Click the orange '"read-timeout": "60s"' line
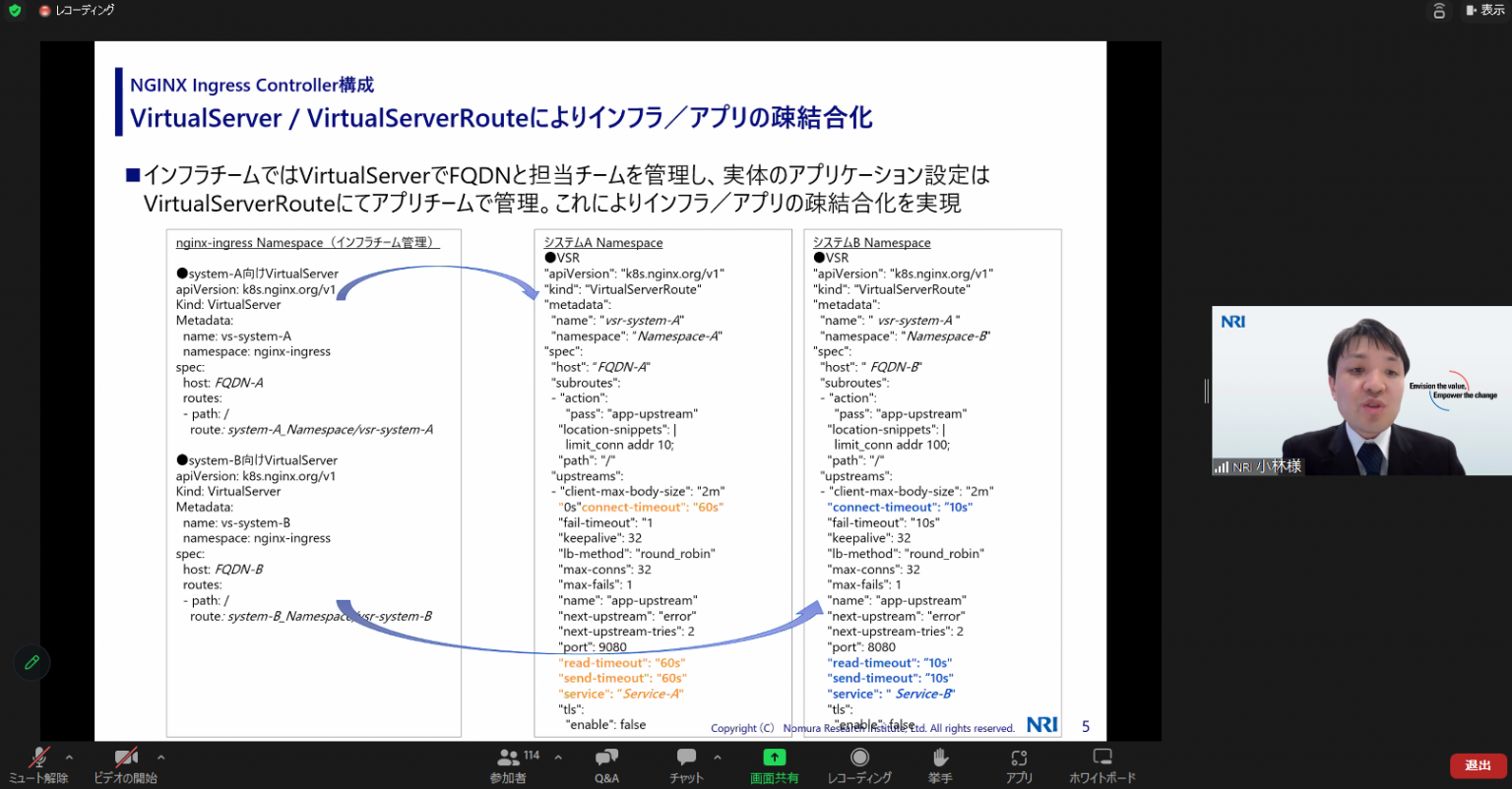The height and width of the screenshot is (789, 1512). pyautogui.click(x=622, y=662)
